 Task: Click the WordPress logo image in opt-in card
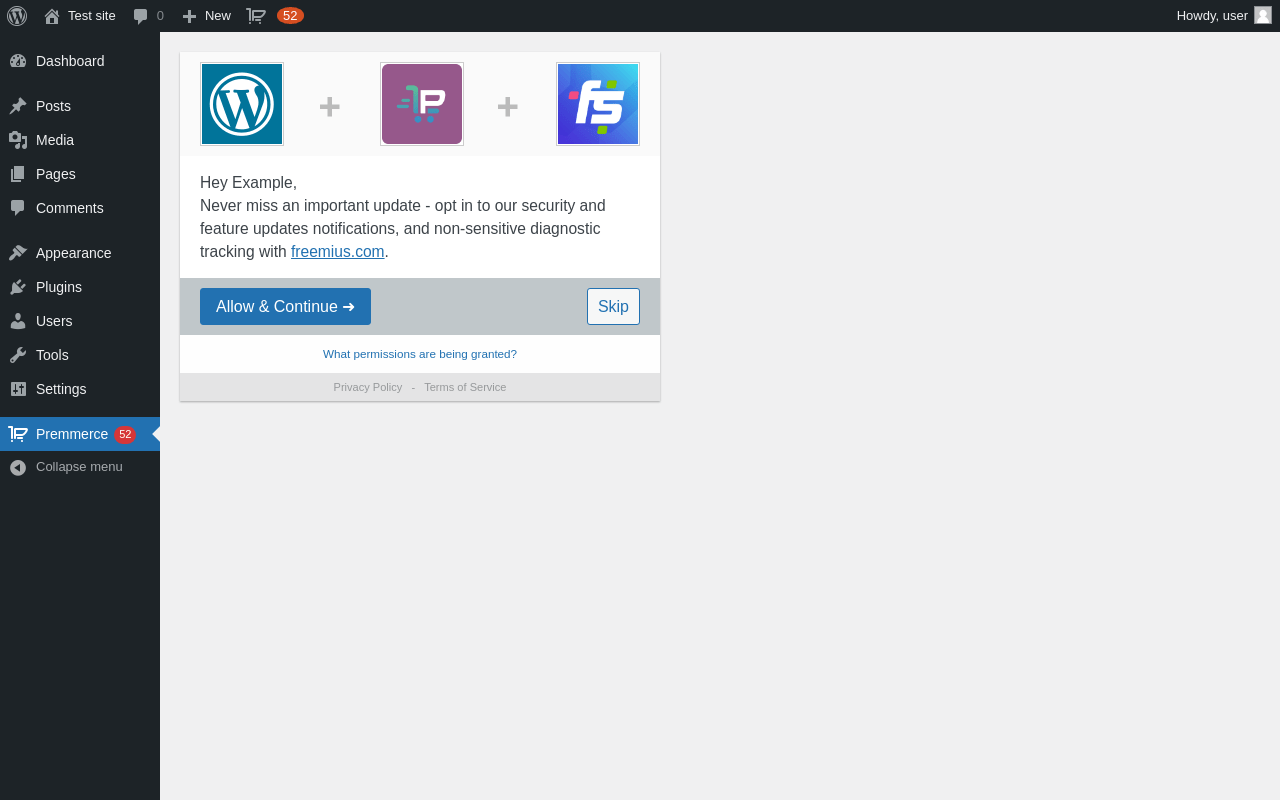242,104
